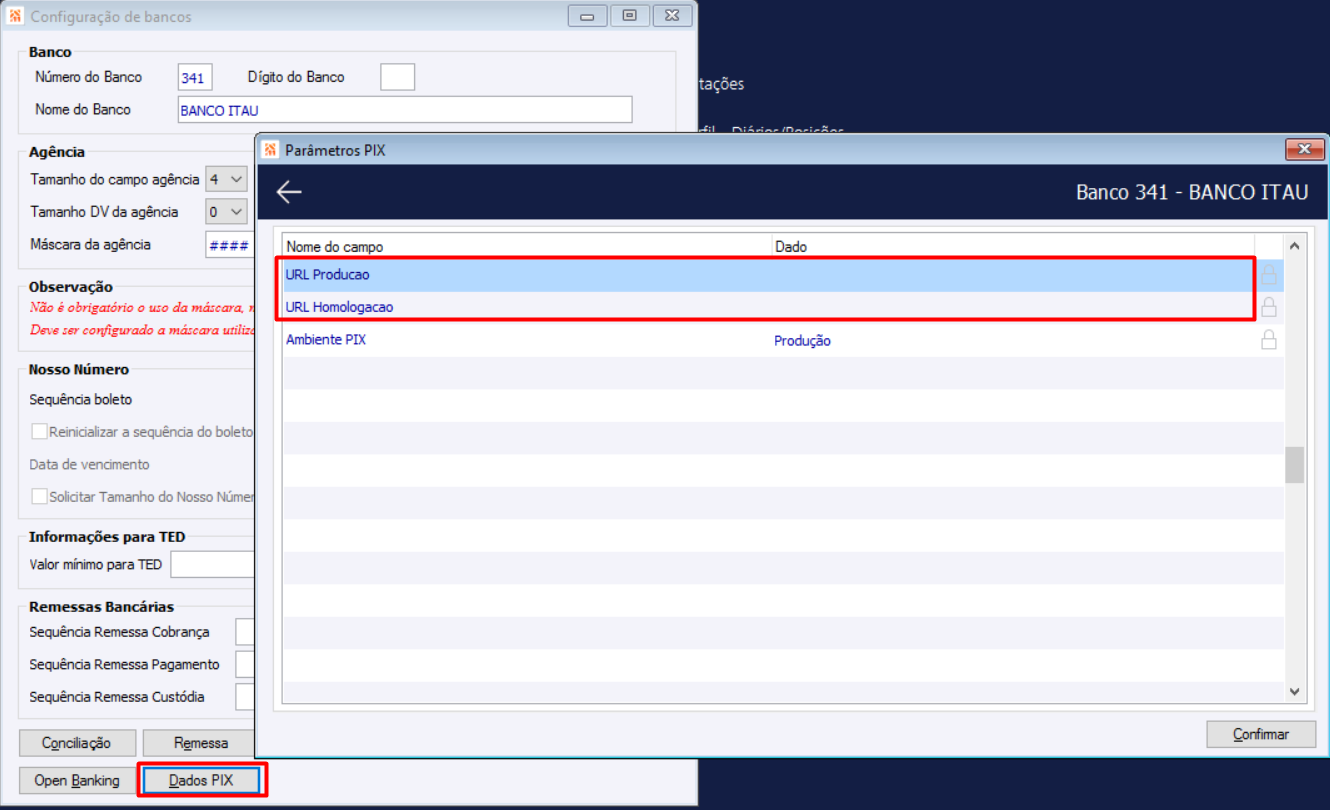Click the Nome do campo column header
1330x810 pixels.
(x=527, y=246)
